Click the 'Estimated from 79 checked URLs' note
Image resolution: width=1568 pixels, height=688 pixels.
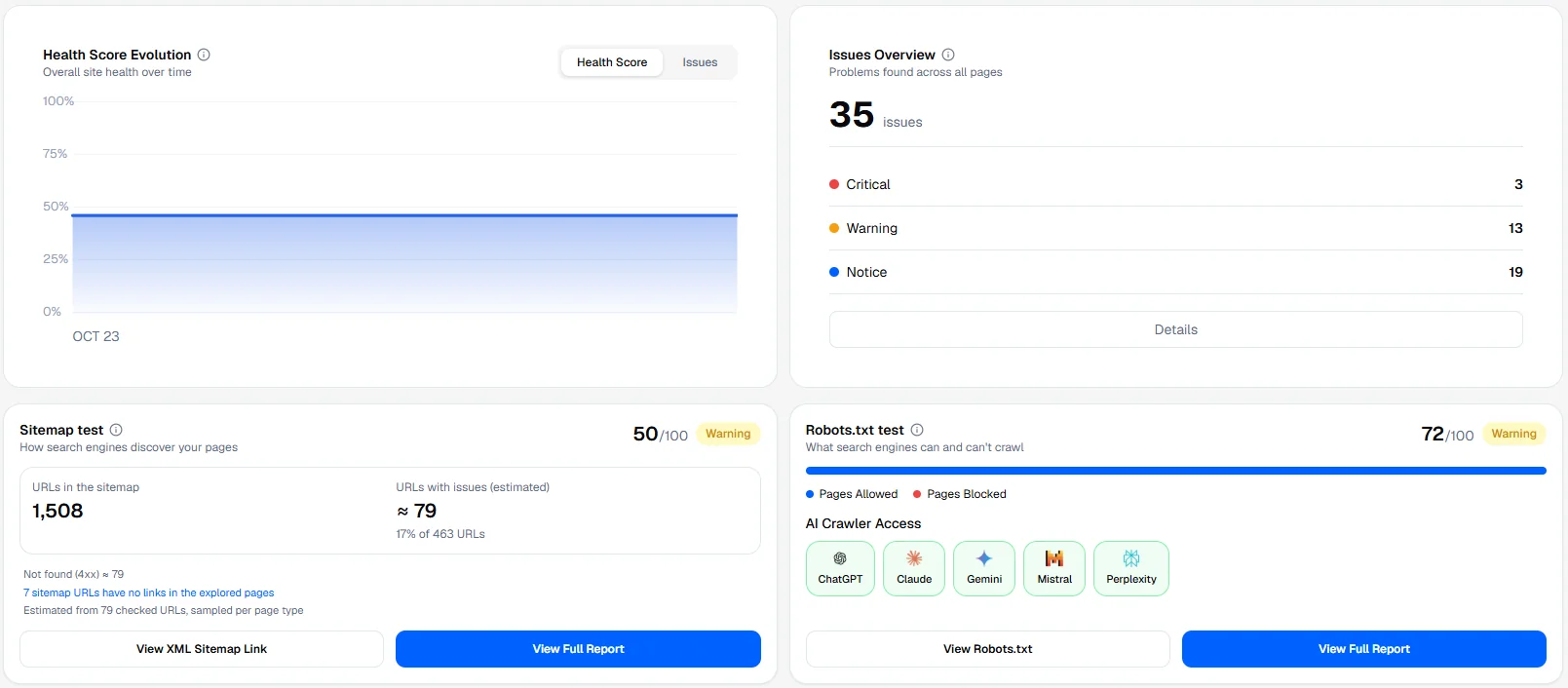click(x=163, y=610)
